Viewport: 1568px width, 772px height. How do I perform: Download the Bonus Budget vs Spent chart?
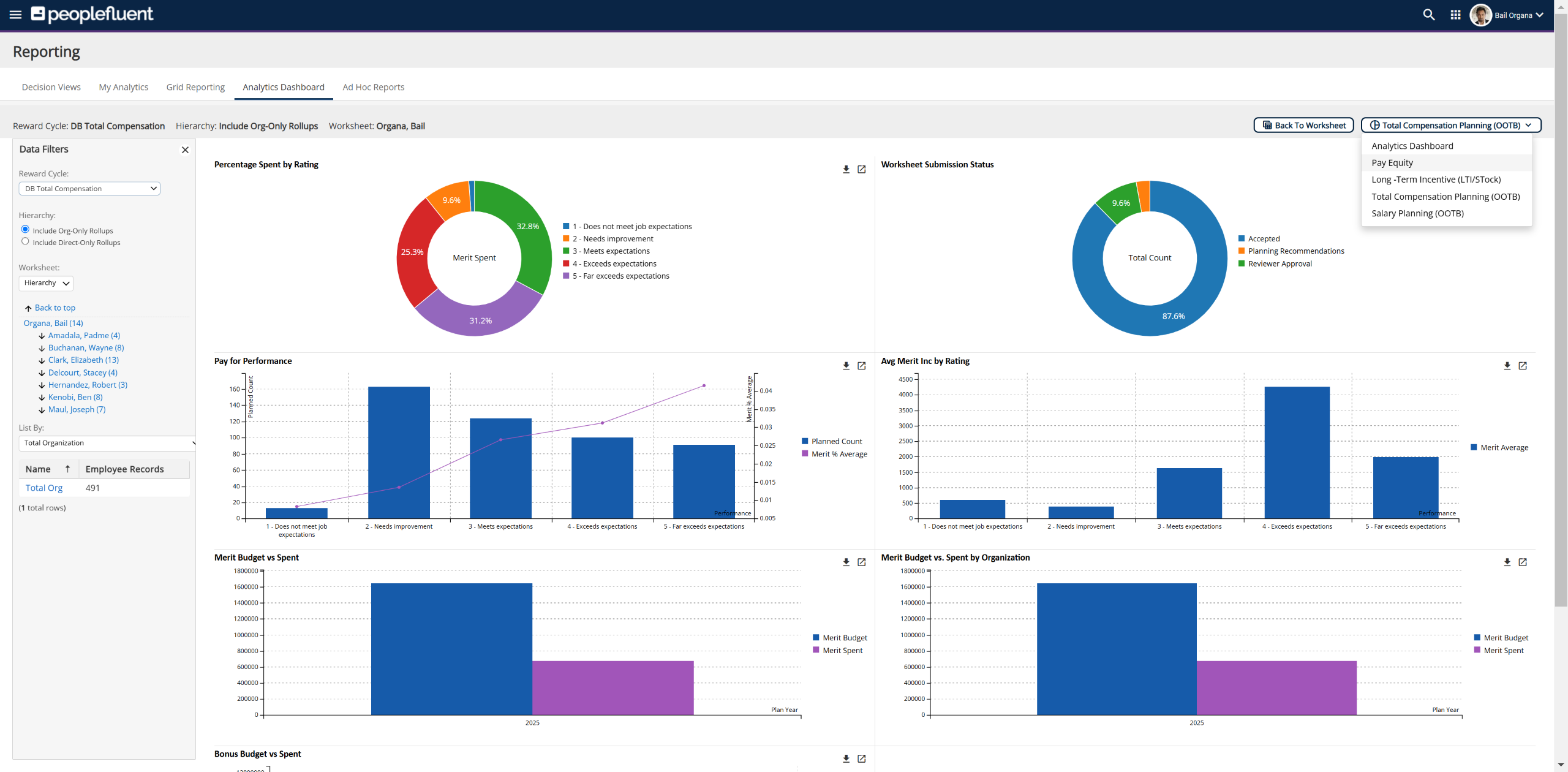point(846,759)
